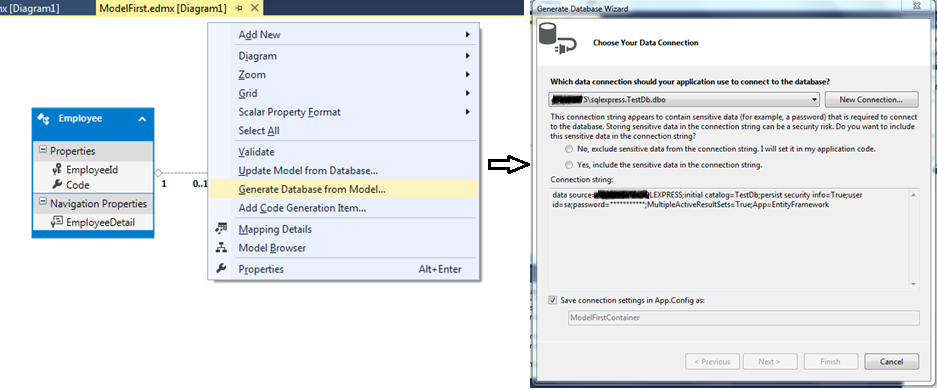The width and height of the screenshot is (937, 390).
Task: Switch to the partially hidden [Diagram1] tab
Action: tap(30, 8)
